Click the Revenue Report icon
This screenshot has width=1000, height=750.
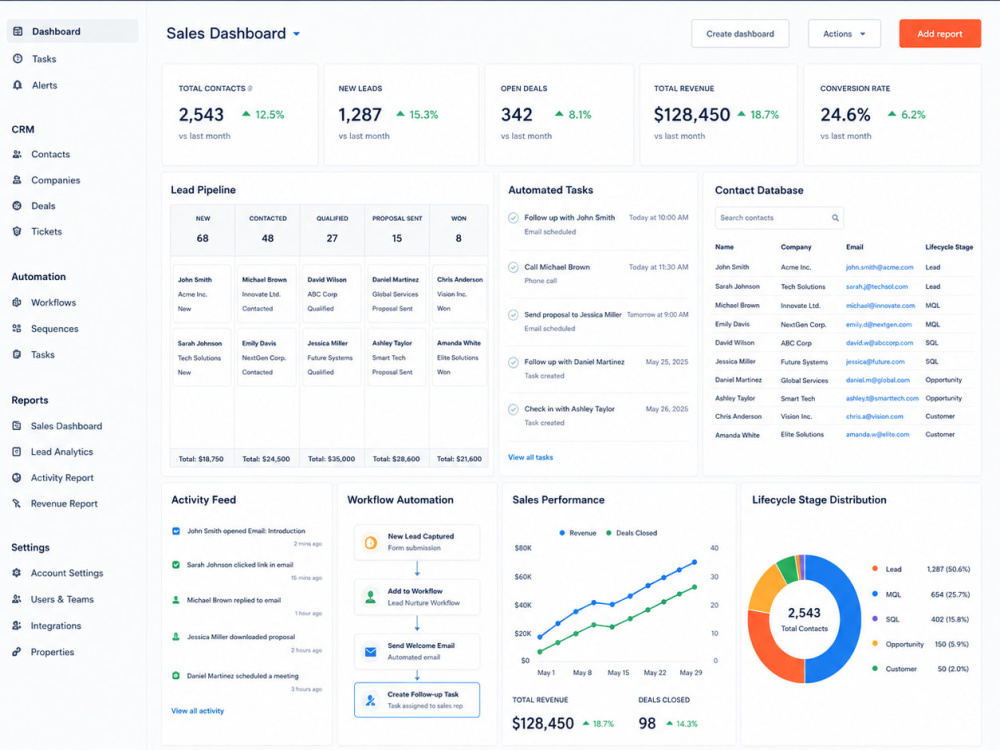[x=17, y=503]
